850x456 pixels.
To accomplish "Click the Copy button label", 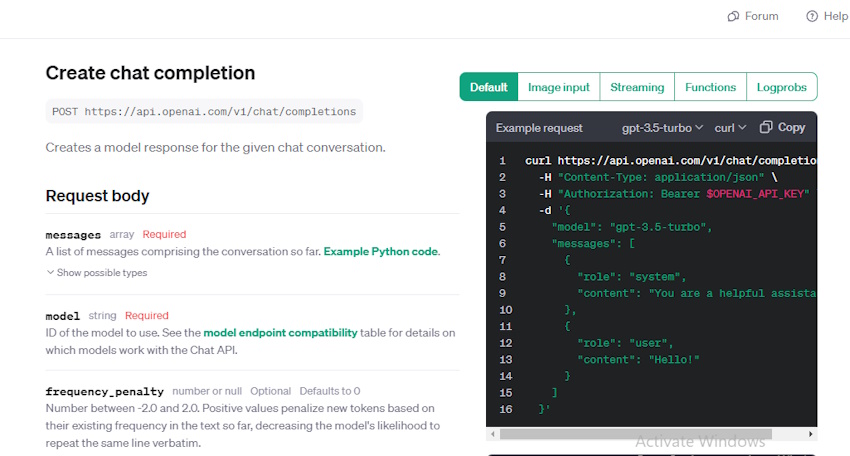I will pos(791,127).
